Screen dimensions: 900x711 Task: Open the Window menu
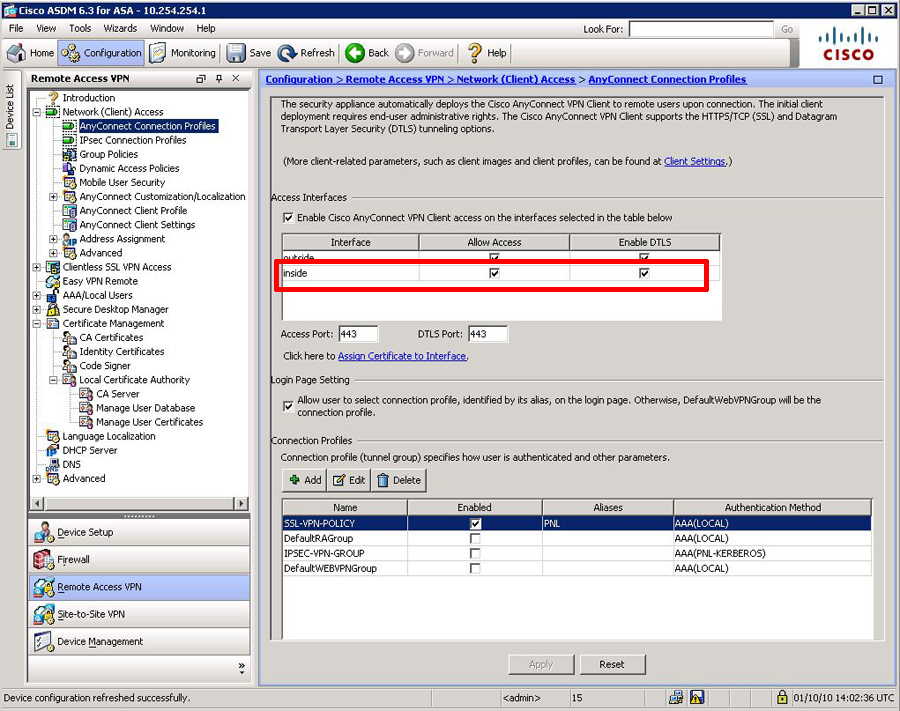[167, 28]
